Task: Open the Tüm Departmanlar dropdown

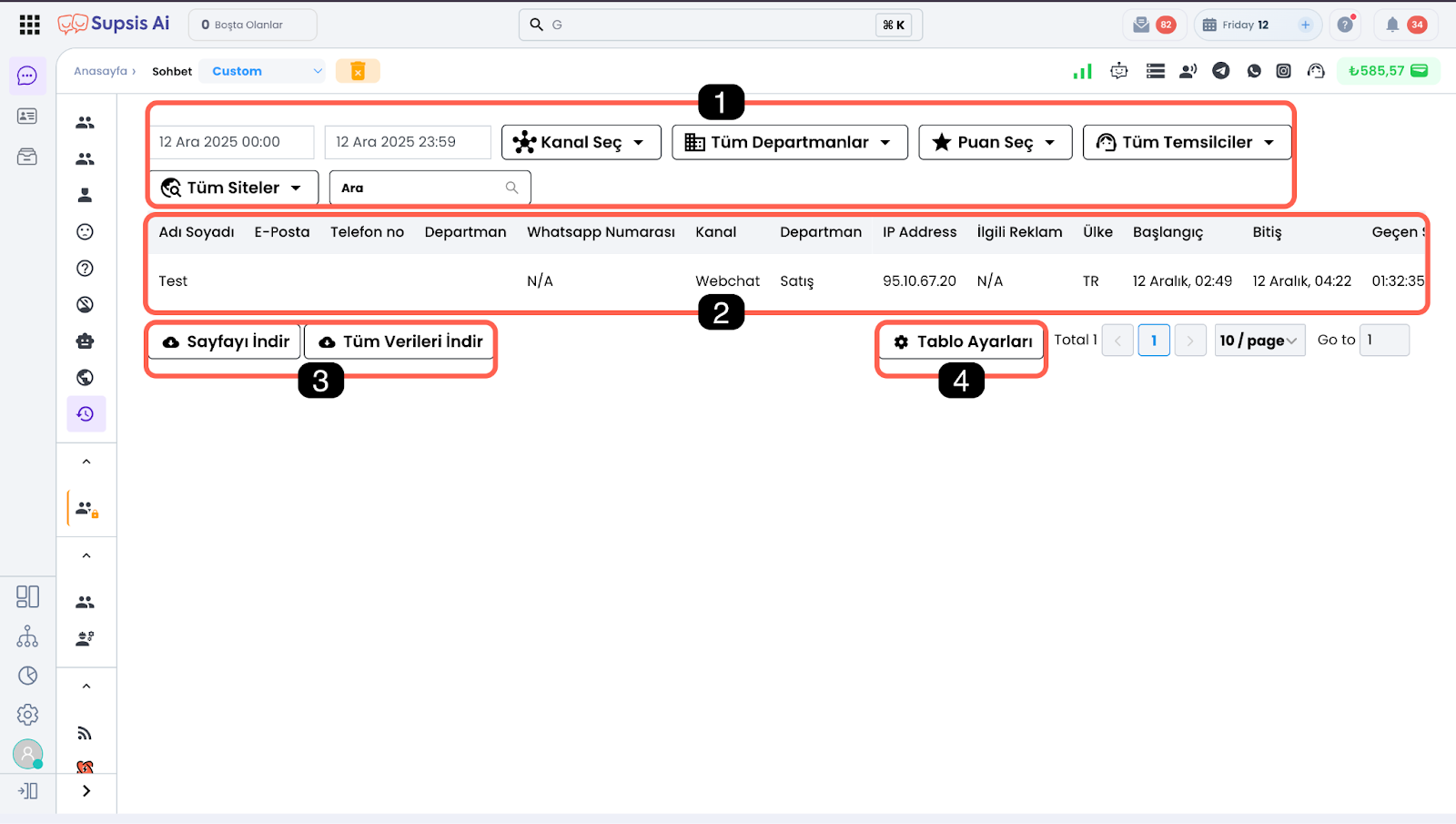Action: [x=789, y=143]
